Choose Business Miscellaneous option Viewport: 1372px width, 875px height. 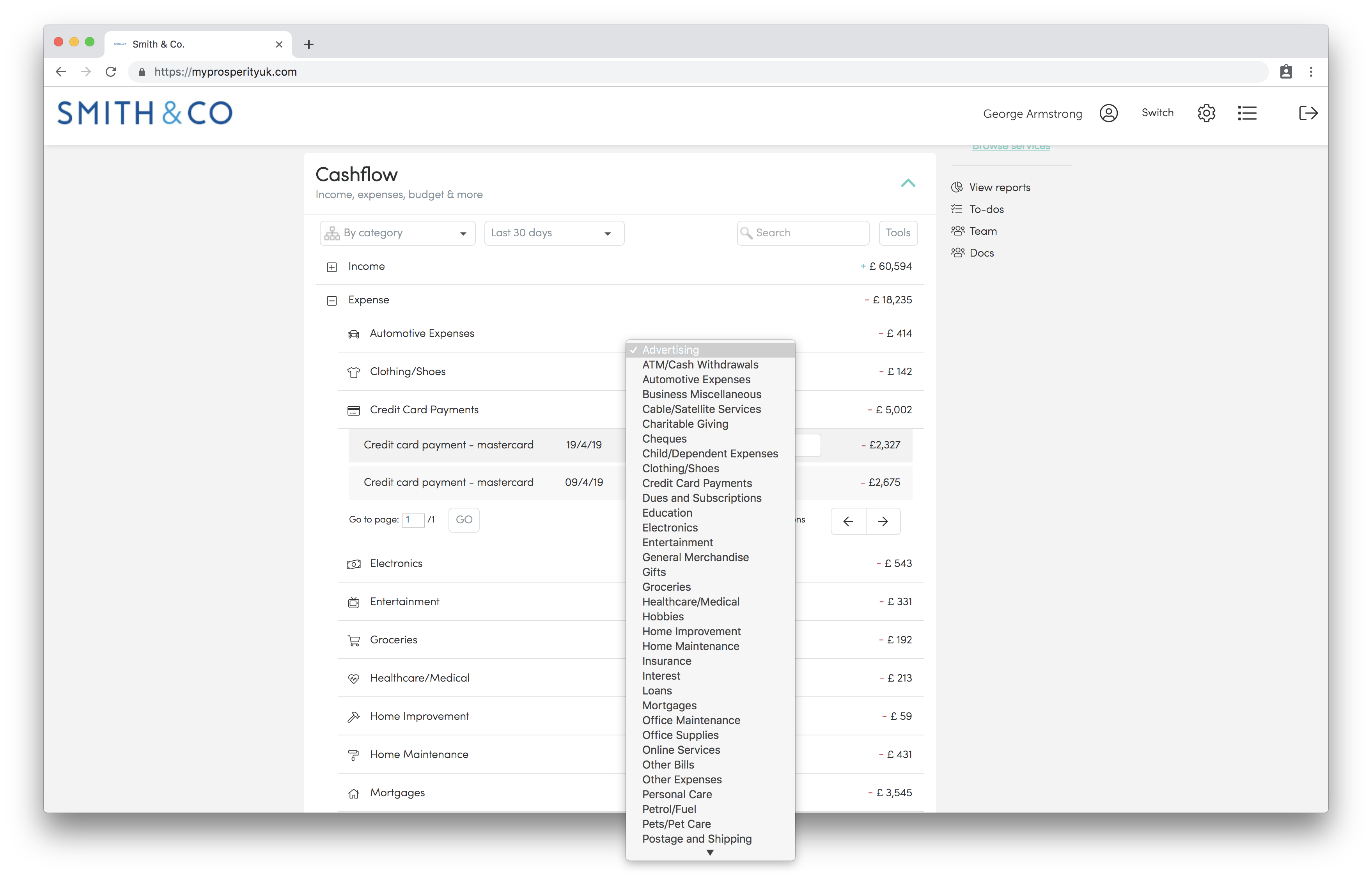click(x=711, y=394)
